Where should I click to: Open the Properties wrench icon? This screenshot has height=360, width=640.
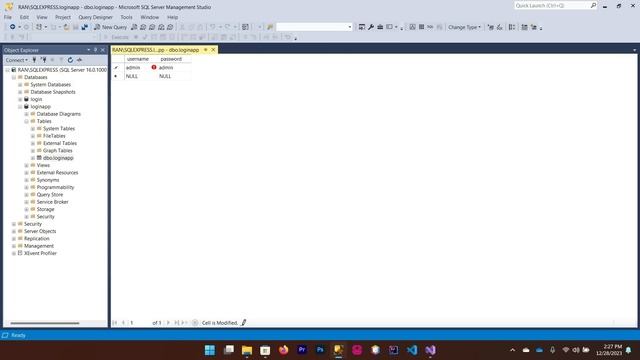[x=371, y=27]
